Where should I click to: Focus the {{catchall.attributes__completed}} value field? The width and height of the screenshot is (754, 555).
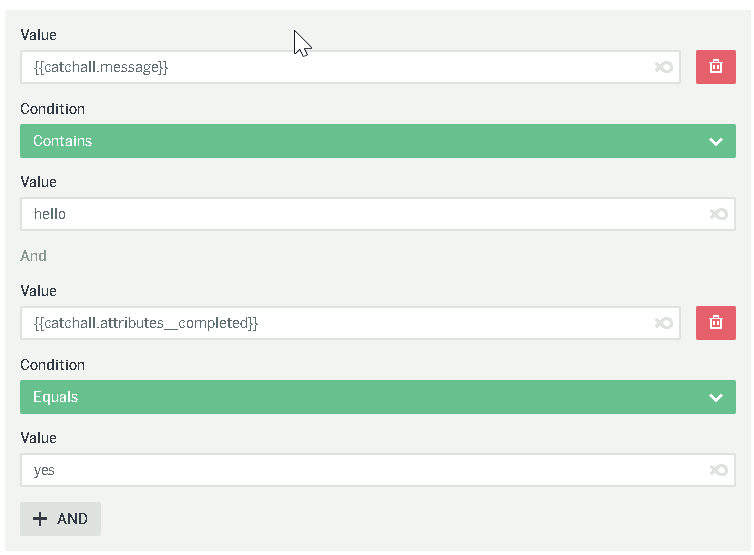pyautogui.click(x=350, y=323)
